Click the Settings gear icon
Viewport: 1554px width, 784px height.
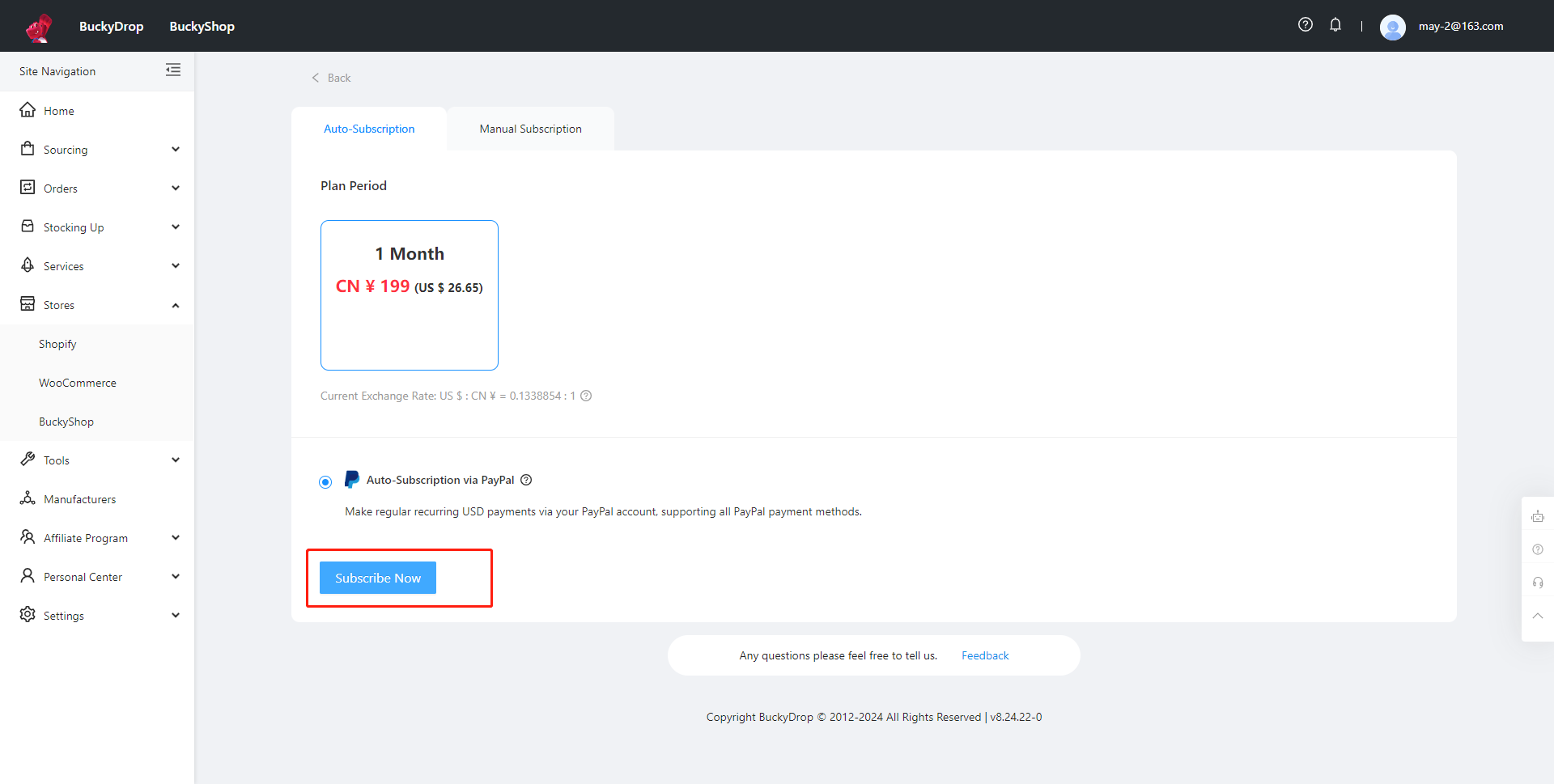[28, 615]
